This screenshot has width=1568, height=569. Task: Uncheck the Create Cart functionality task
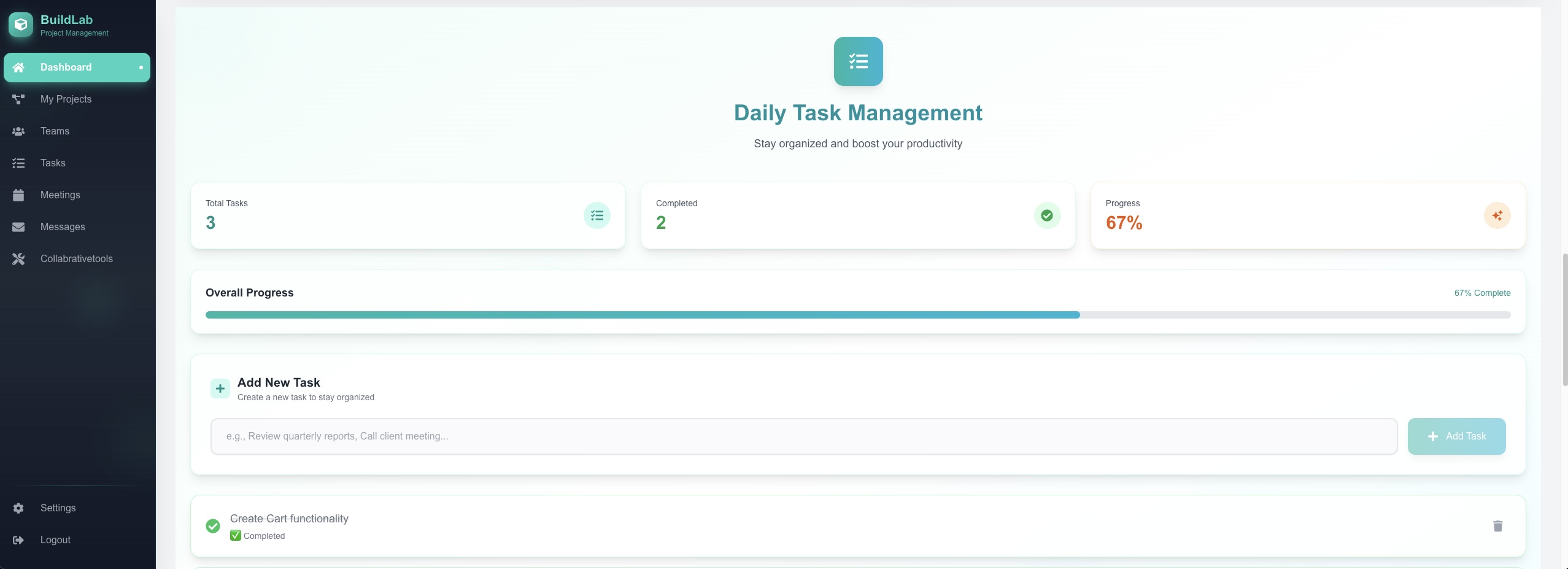[x=213, y=526]
